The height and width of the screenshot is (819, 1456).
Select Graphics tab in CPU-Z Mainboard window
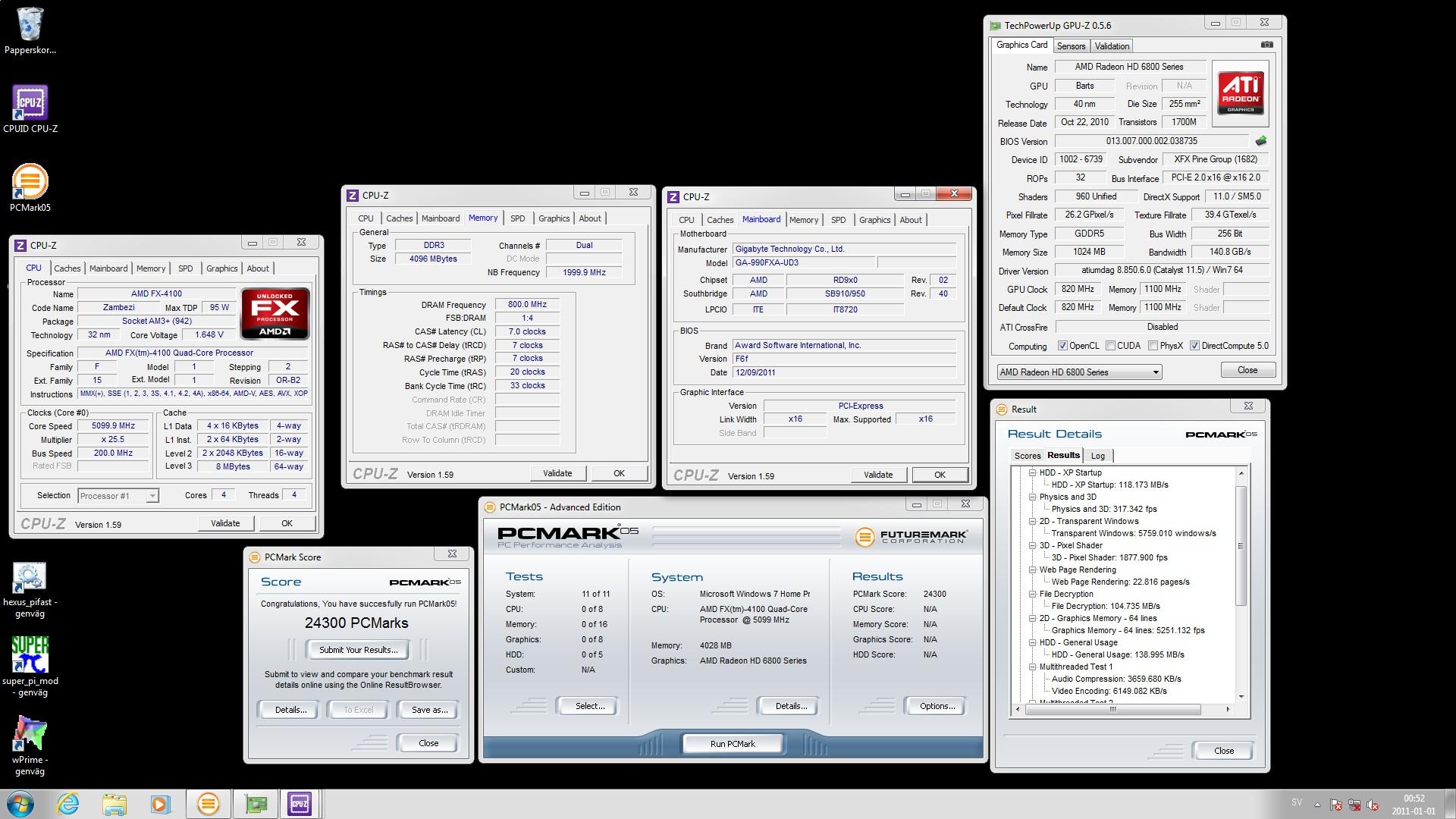point(874,220)
